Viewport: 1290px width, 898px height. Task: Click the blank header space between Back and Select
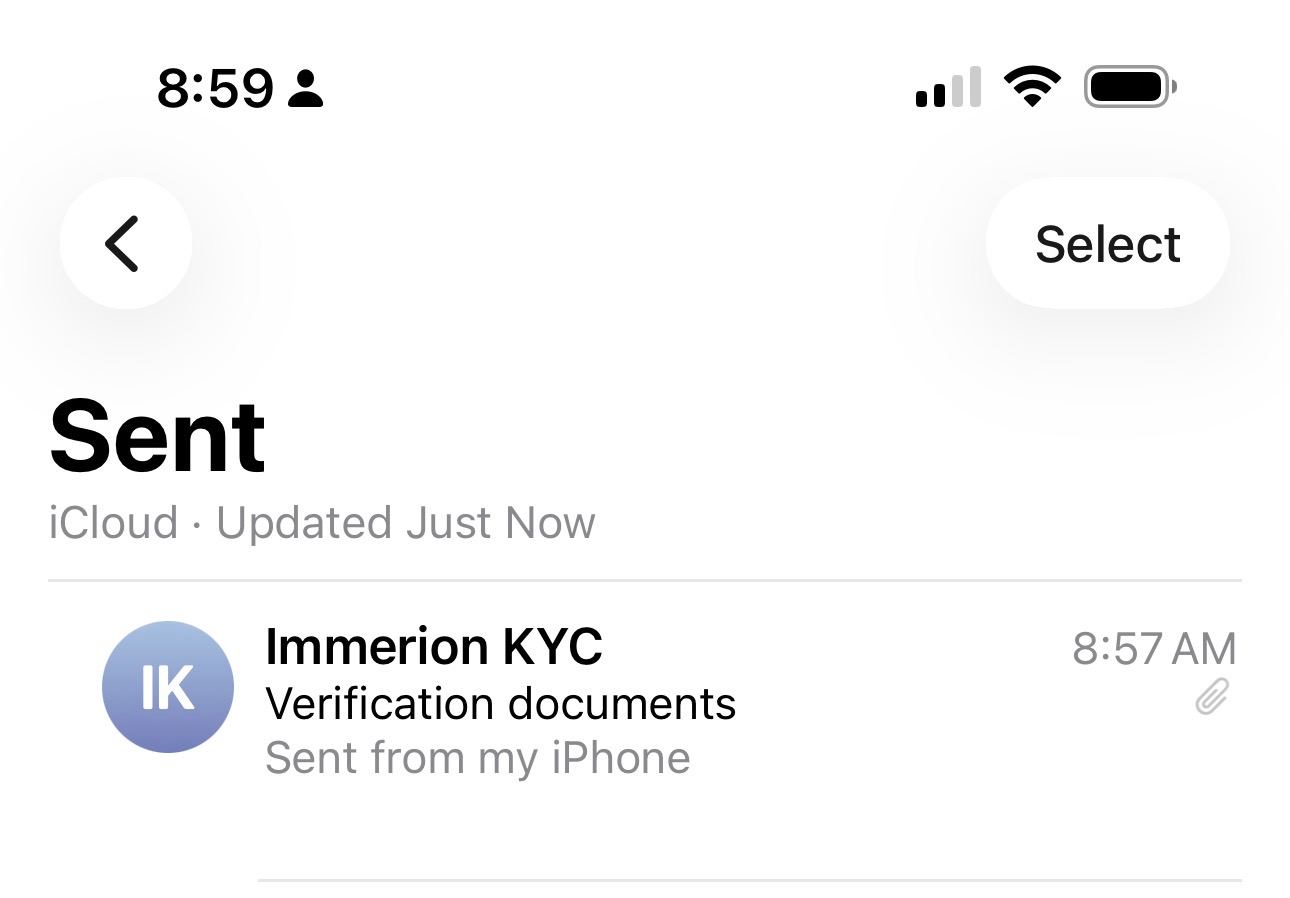(590, 244)
